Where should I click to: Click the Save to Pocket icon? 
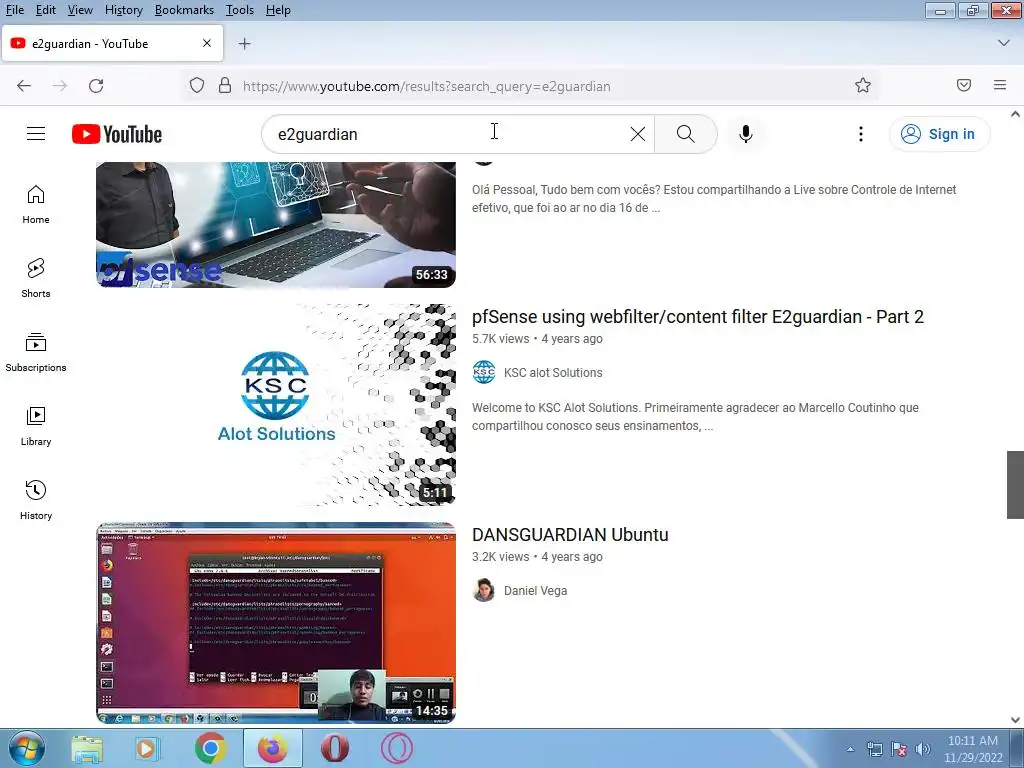(964, 85)
